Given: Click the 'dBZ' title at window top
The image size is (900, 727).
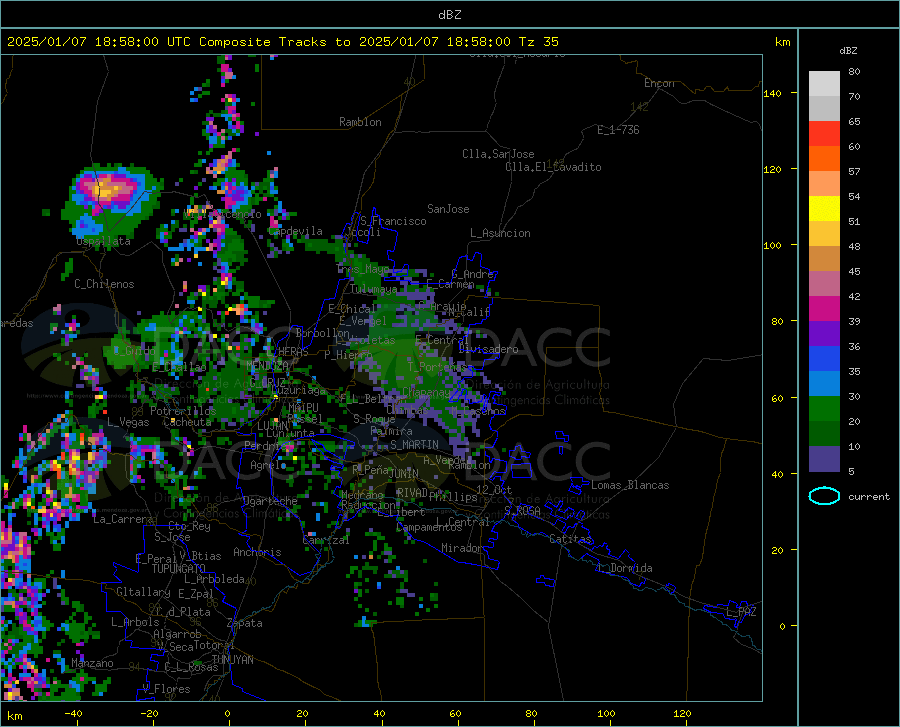Looking at the screenshot, I should 449,15.
